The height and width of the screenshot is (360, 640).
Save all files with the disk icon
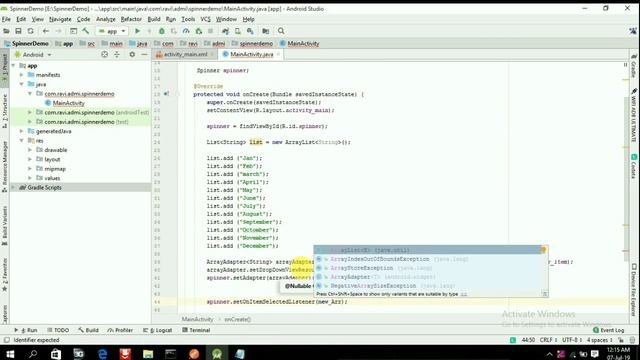[x=18, y=31]
